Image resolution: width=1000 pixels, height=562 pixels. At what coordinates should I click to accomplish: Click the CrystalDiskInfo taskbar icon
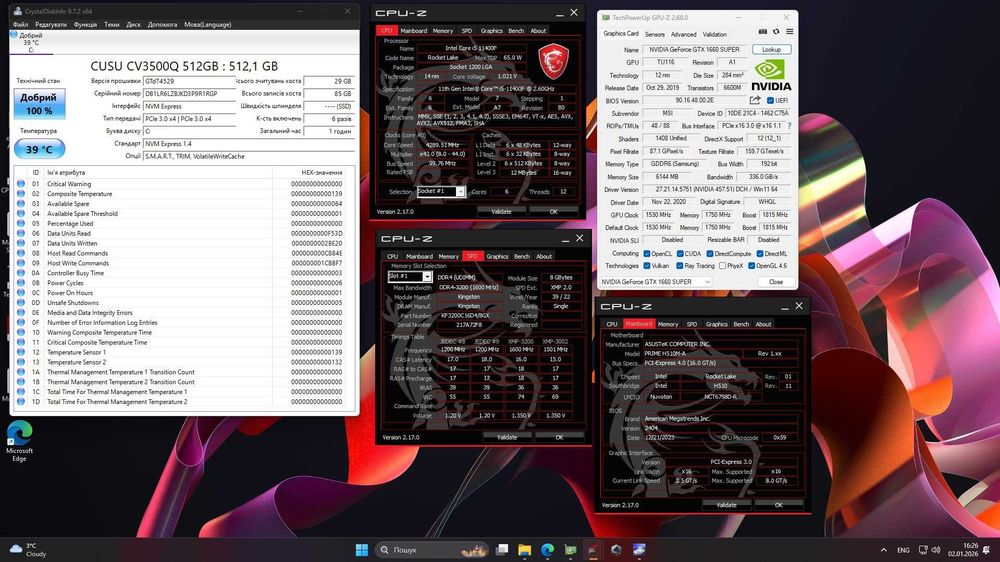[639, 549]
